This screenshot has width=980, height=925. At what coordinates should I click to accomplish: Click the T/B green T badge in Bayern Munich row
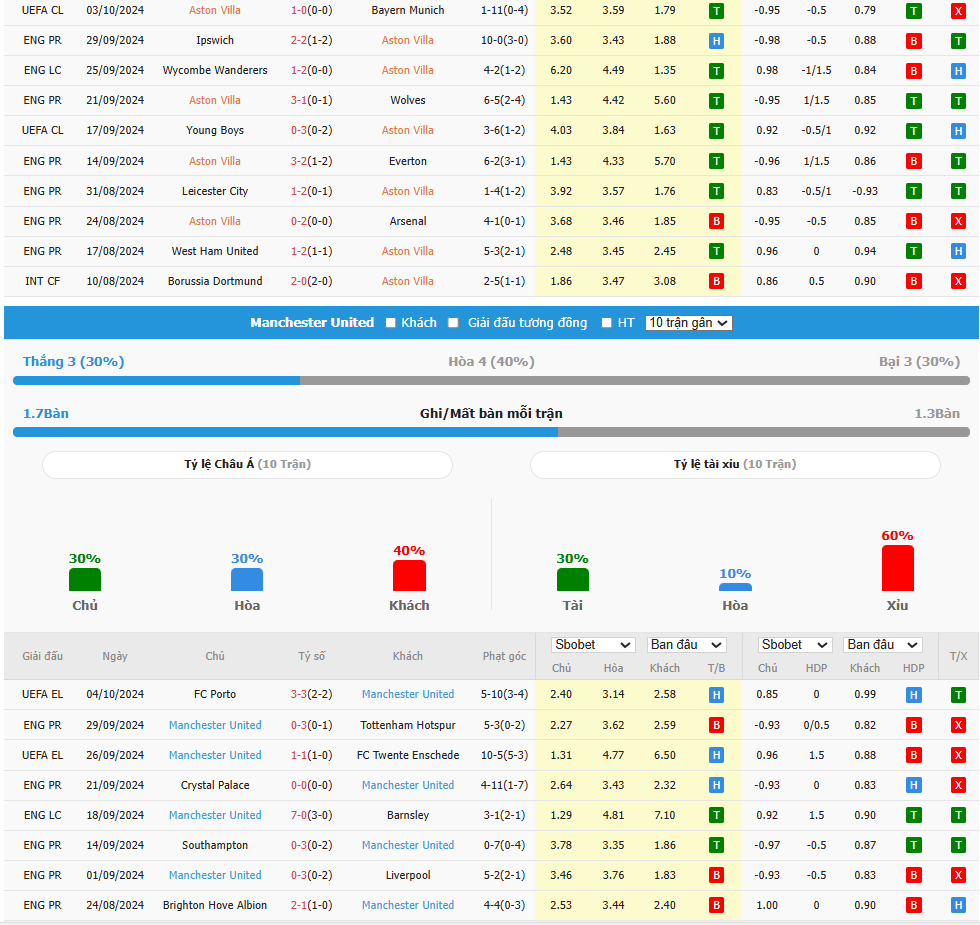point(716,11)
